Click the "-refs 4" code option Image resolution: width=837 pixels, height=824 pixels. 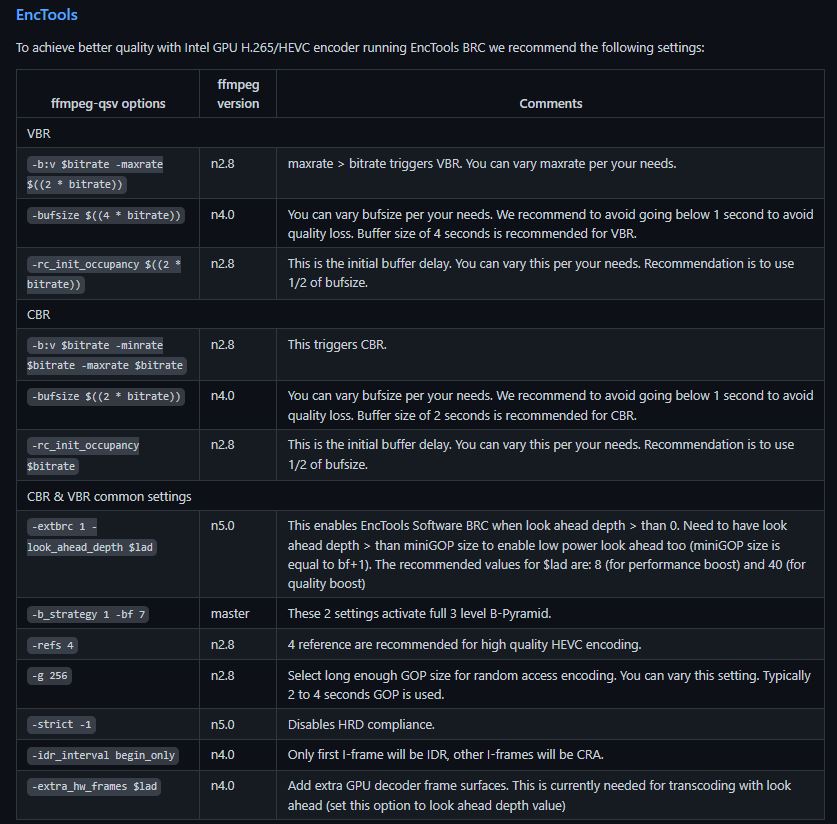tap(53, 645)
